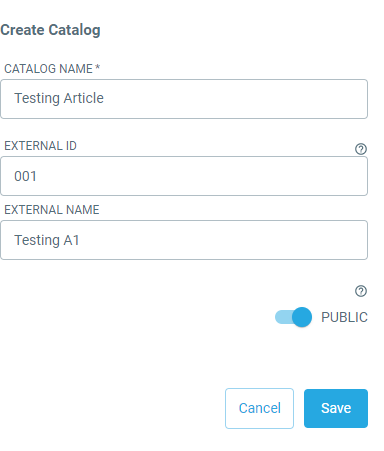Viewport: 384px width, 451px height.
Task: Cancel the catalog creation
Action: [259, 408]
